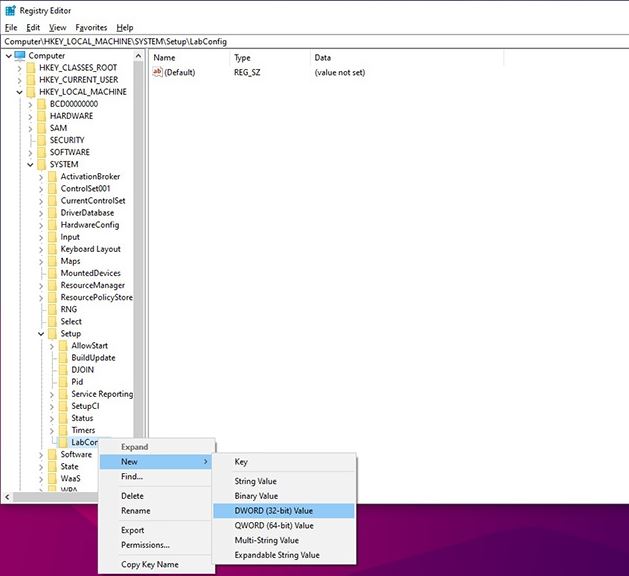This screenshot has width=629, height=576.
Task: Select Export in the context menu
Action: [156, 530]
